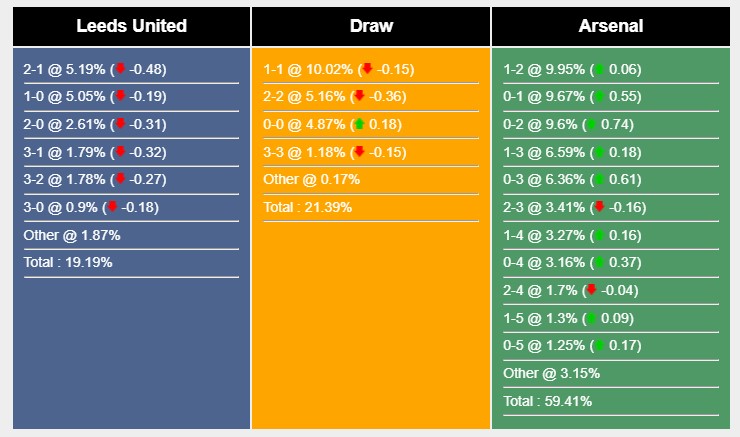Select the Leeds United column header

point(132,26)
